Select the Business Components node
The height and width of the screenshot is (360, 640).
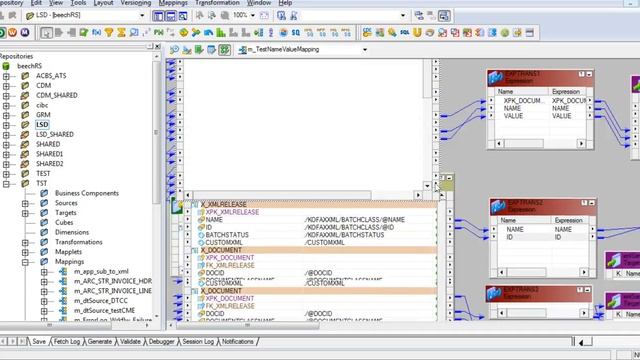(87, 193)
